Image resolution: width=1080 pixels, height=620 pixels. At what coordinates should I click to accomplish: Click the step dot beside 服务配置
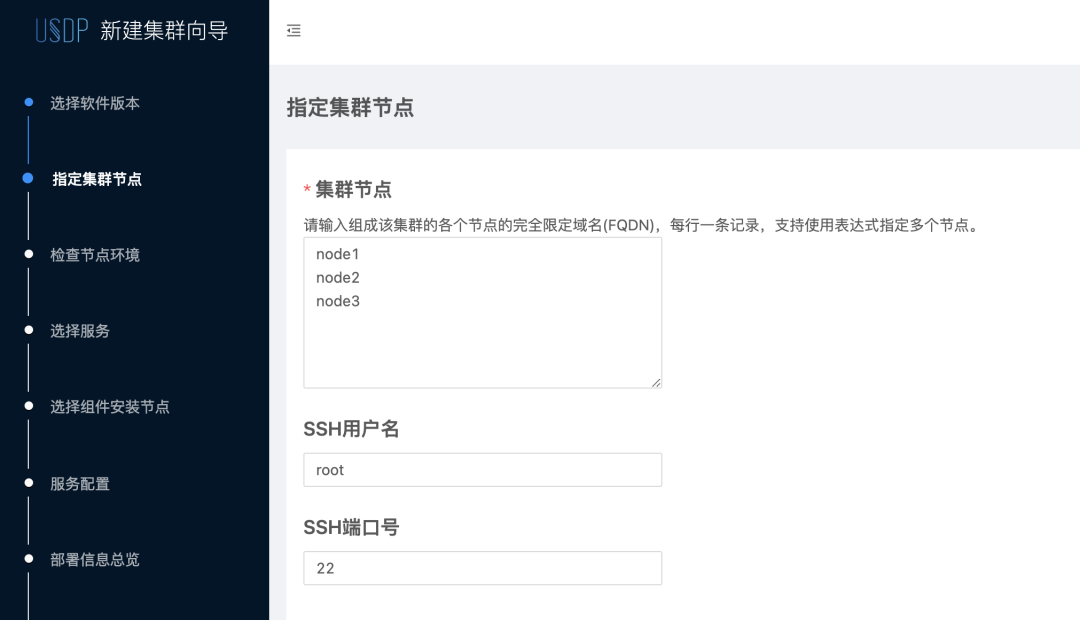coord(29,483)
